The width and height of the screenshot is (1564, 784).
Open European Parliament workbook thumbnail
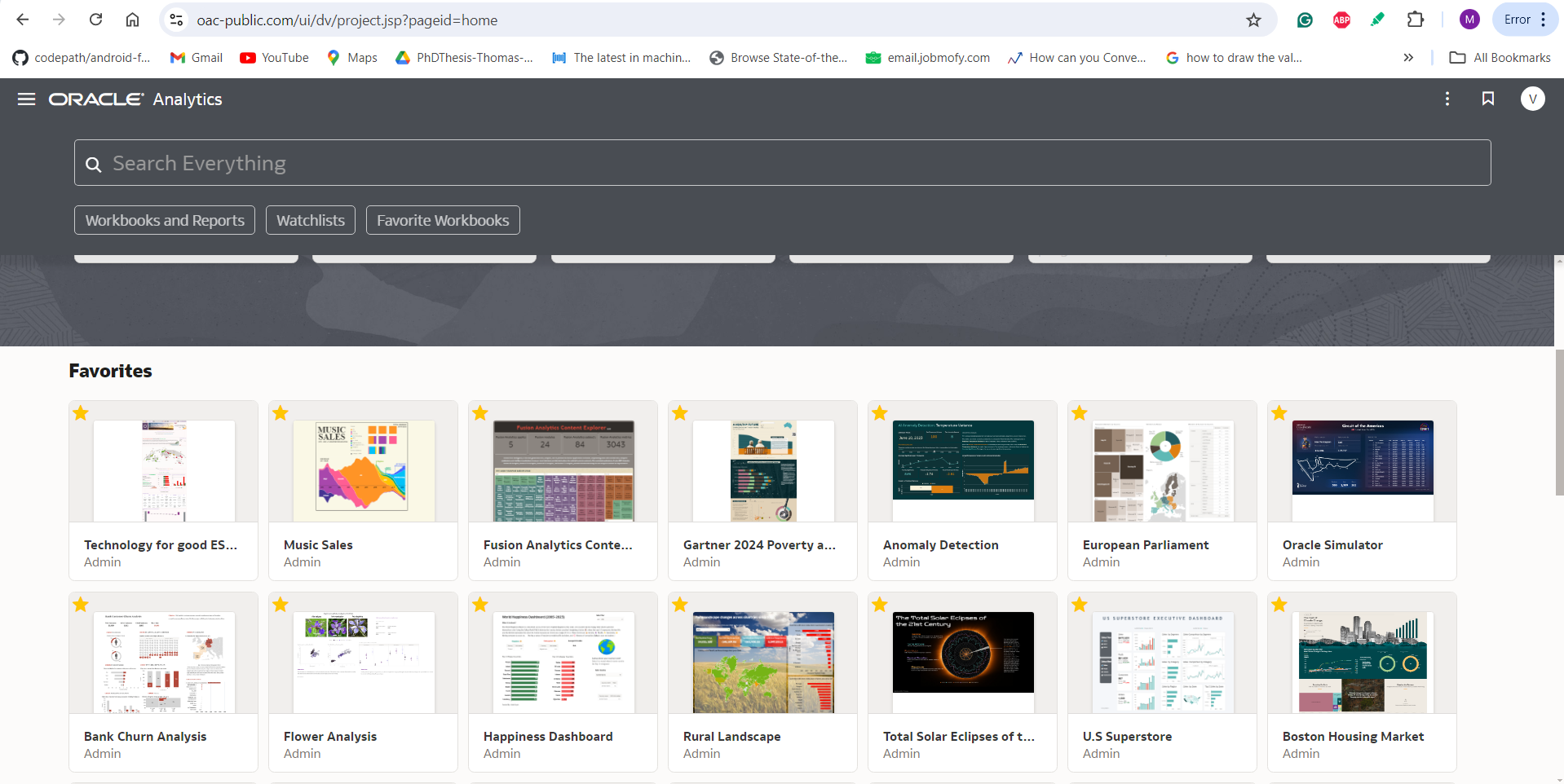point(1163,471)
